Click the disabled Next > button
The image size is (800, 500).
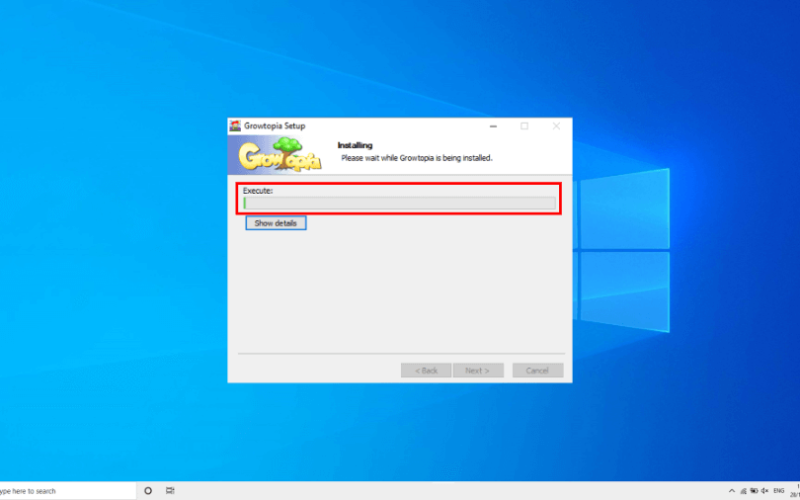pos(478,370)
